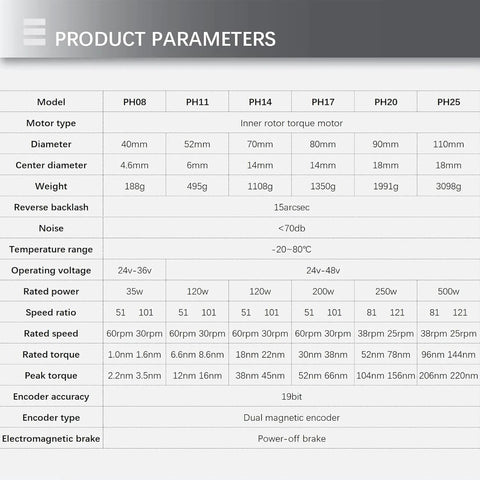Select the PH25 column header
Image resolution: width=480 pixels, height=480 pixels.
tap(449, 102)
